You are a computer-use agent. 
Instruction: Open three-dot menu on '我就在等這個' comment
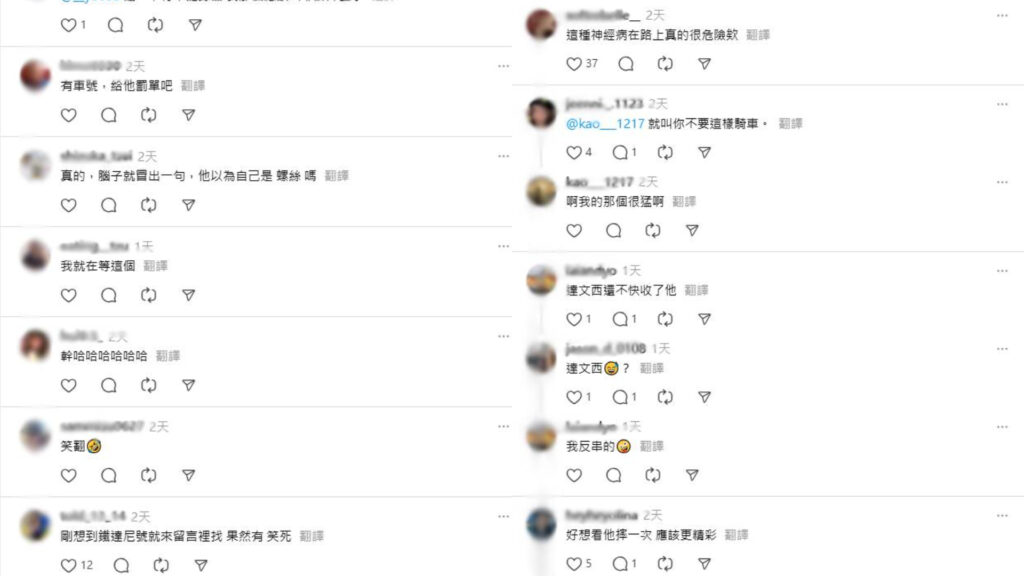point(503,246)
